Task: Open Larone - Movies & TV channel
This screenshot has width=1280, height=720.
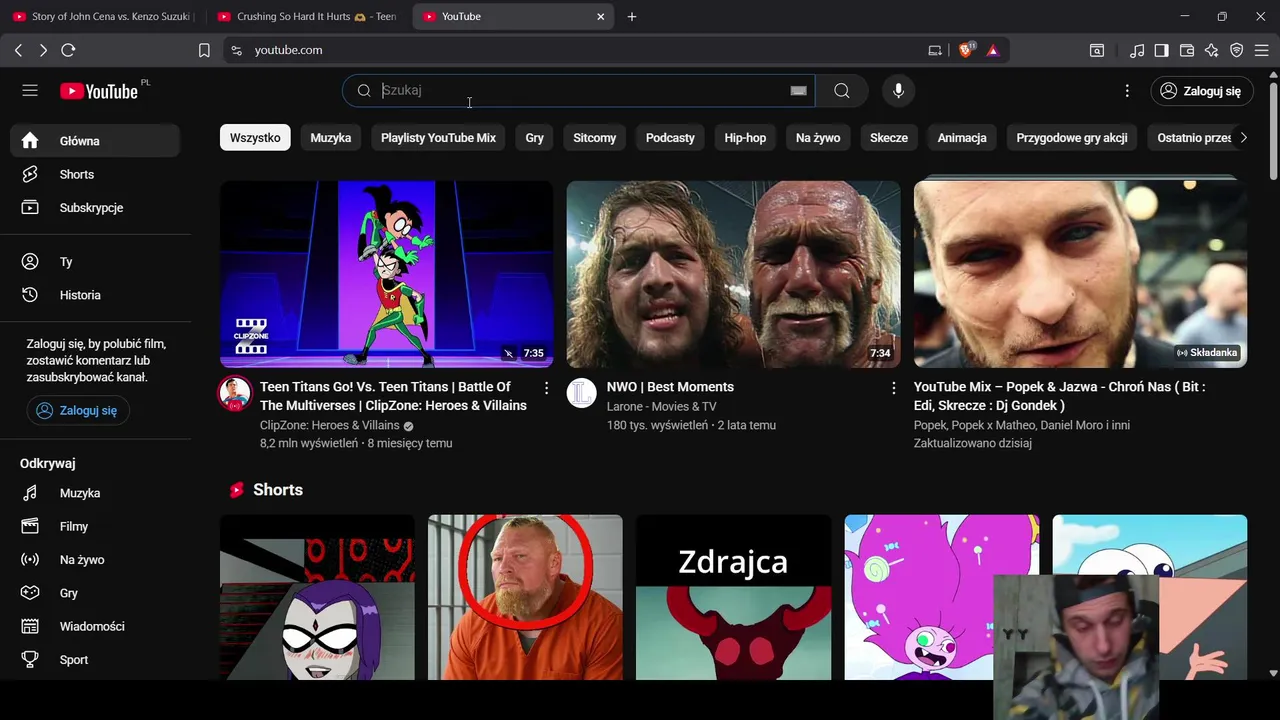Action: pos(661,407)
